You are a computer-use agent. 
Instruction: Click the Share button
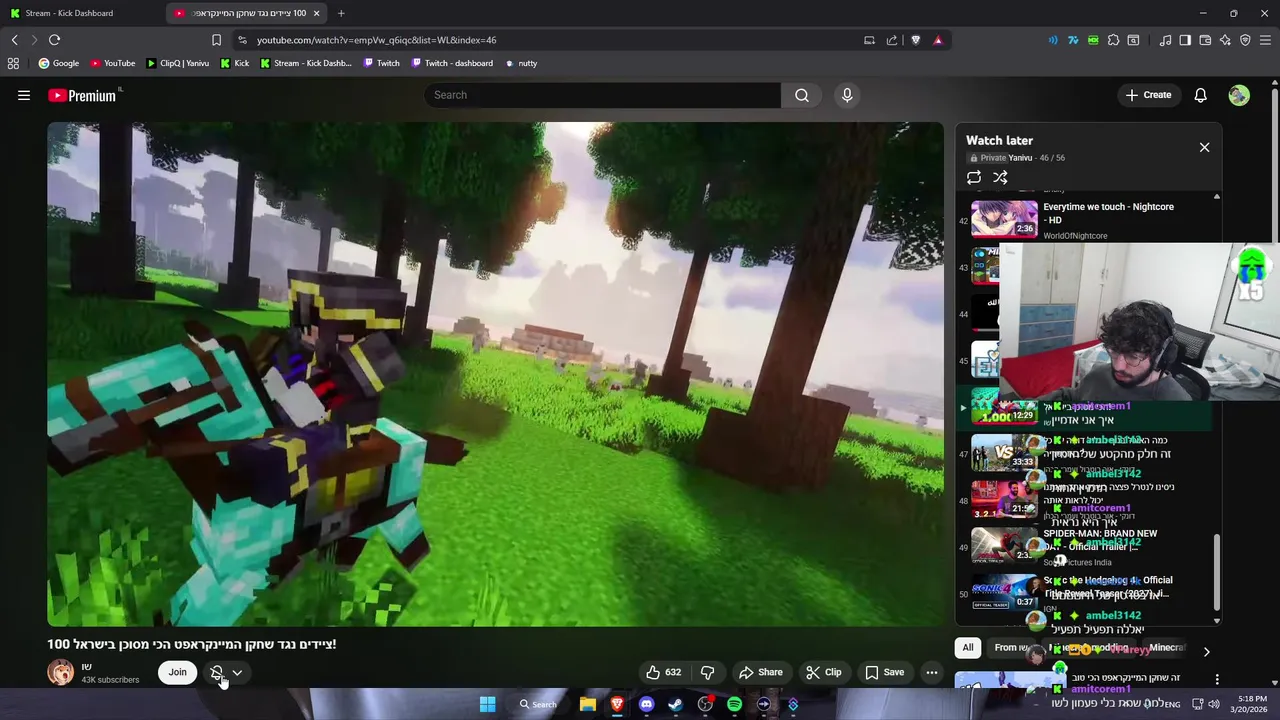coord(761,672)
